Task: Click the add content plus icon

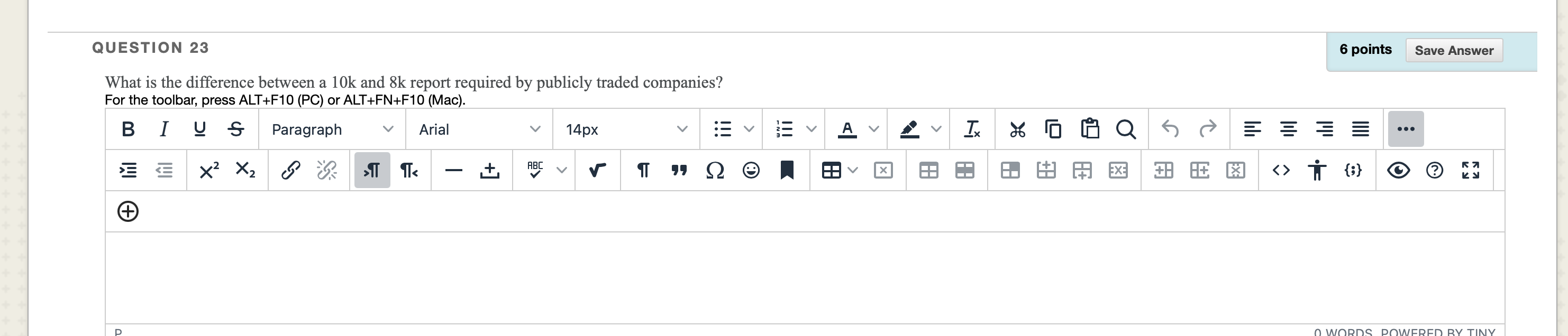Action: tap(129, 211)
